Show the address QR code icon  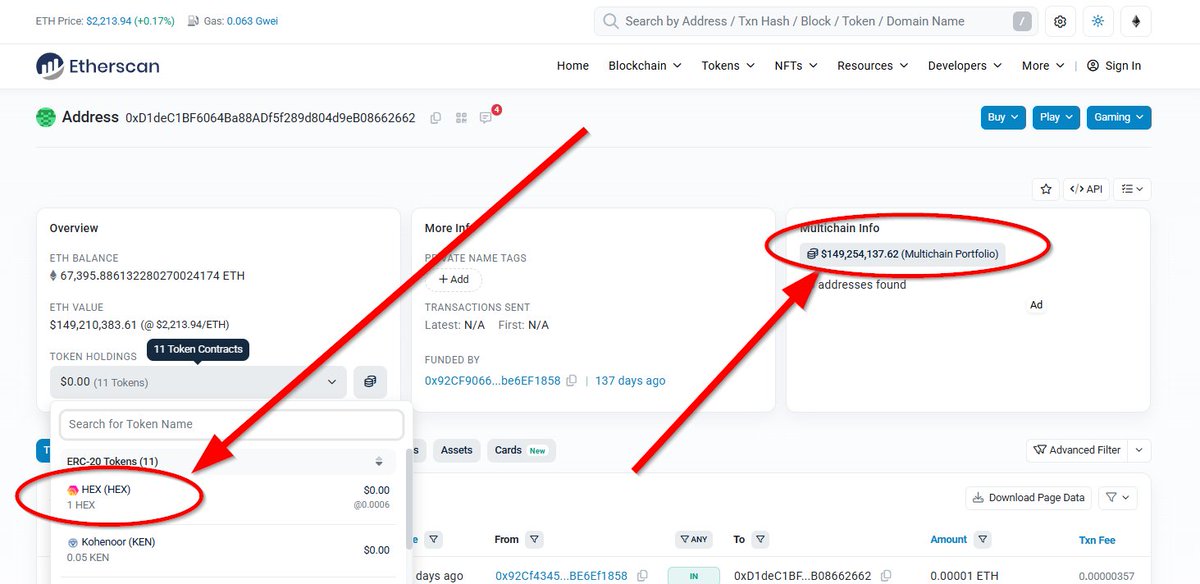coord(461,118)
